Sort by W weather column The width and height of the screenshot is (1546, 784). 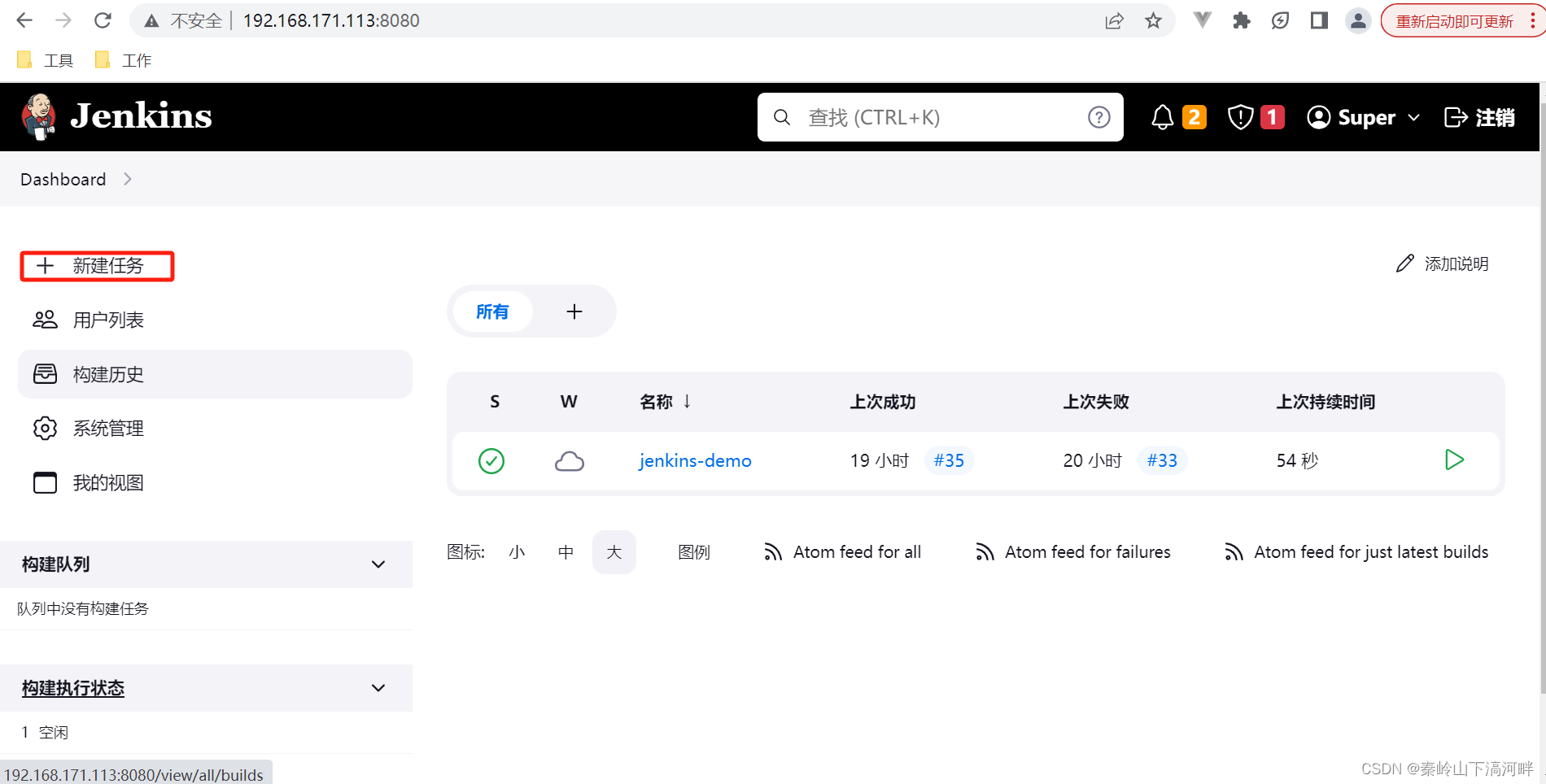(x=569, y=402)
